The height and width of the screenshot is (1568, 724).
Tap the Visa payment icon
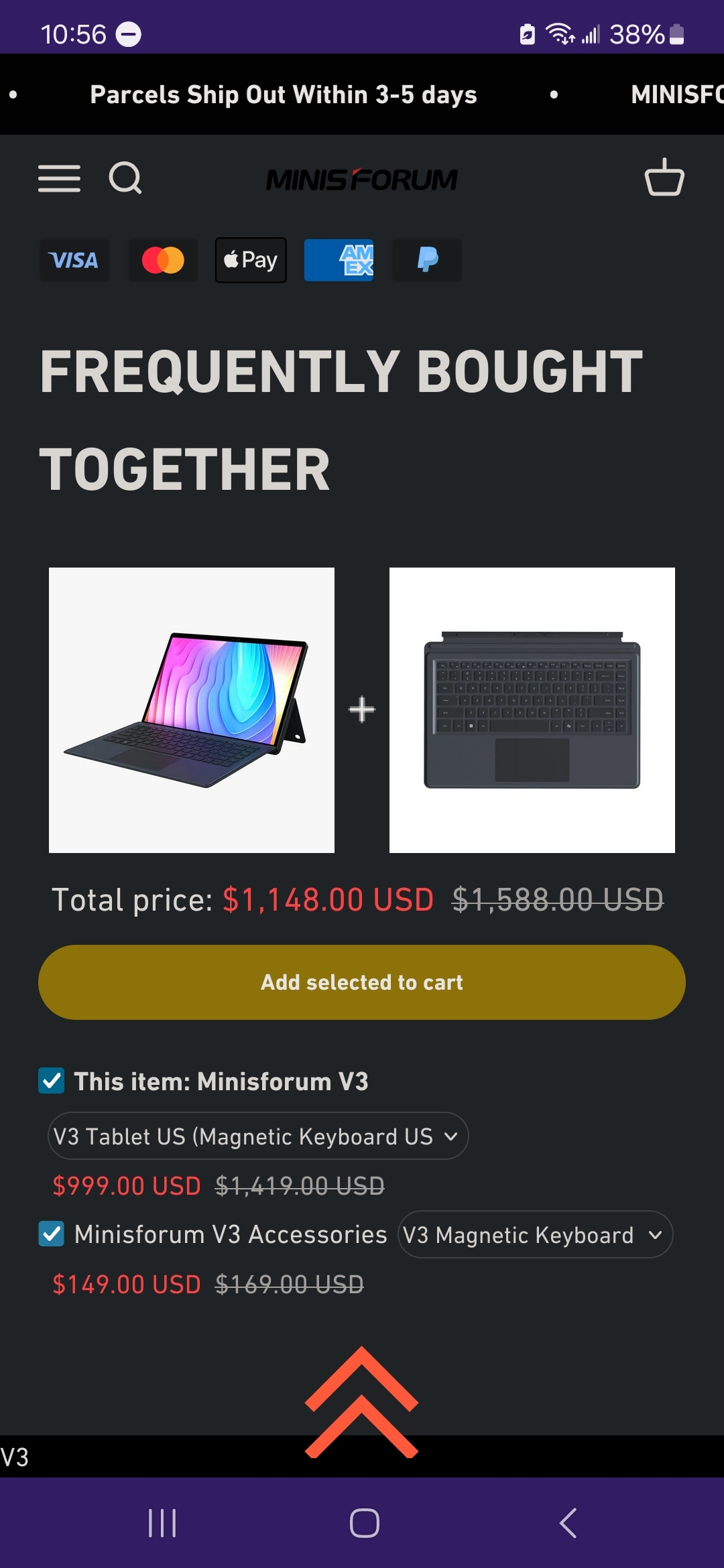[74, 260]
